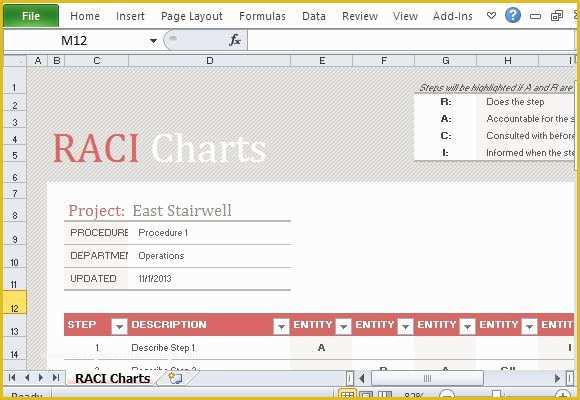Image resolution: width=580 pixels, height=400 pixels.
Task: Open Excel Help question mark icon
Action: (x=513, y=16)
